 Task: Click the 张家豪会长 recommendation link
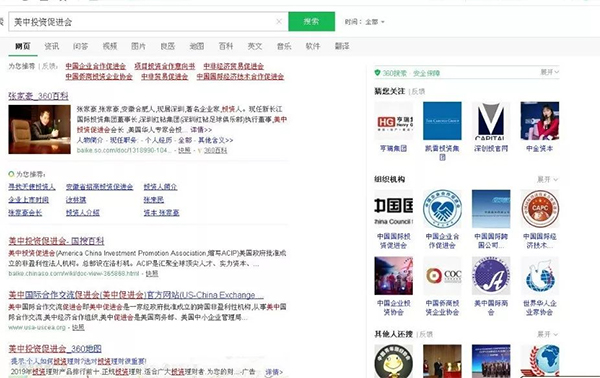[25, 212]
